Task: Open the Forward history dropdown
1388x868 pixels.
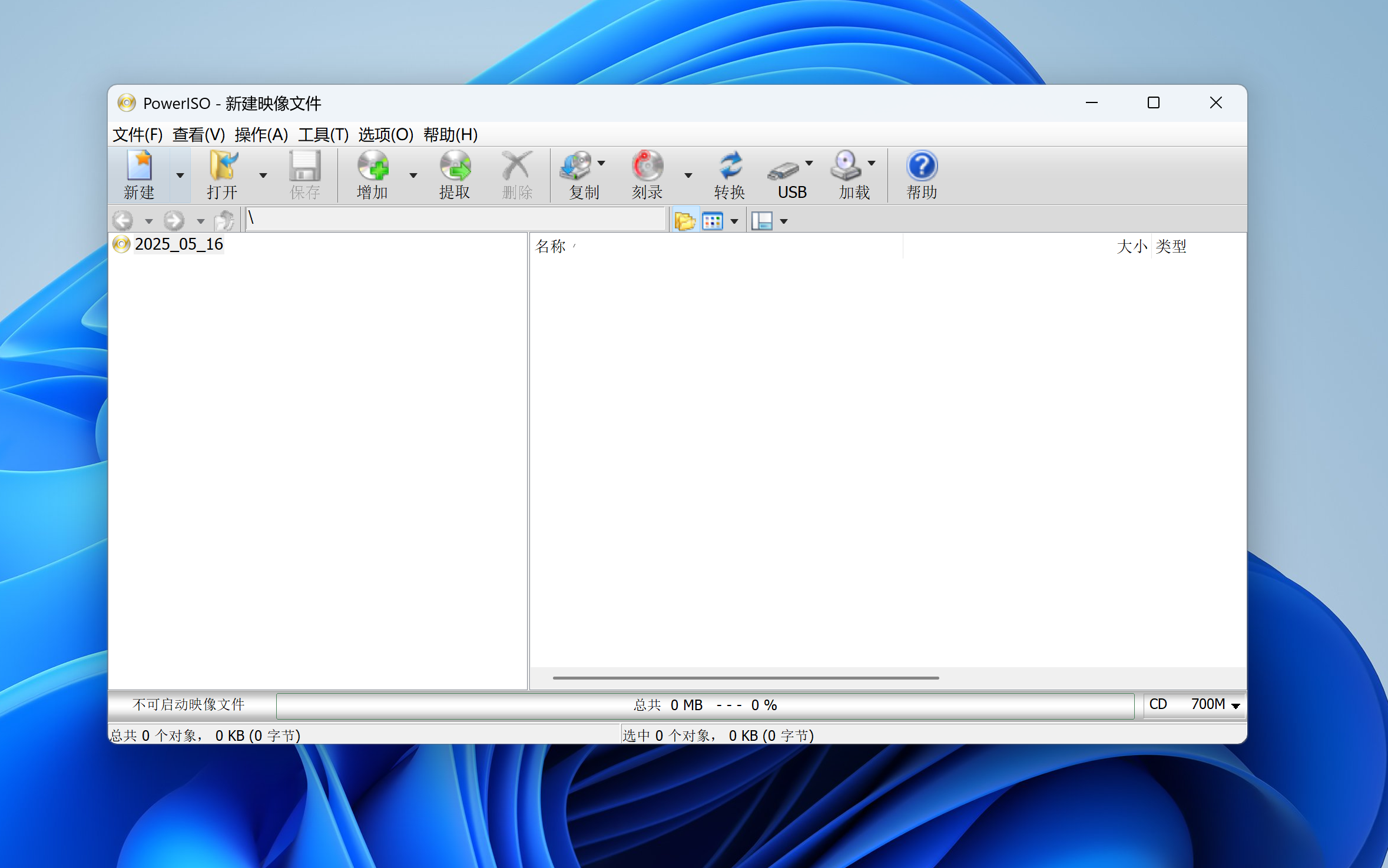Action: coord(200,221)
